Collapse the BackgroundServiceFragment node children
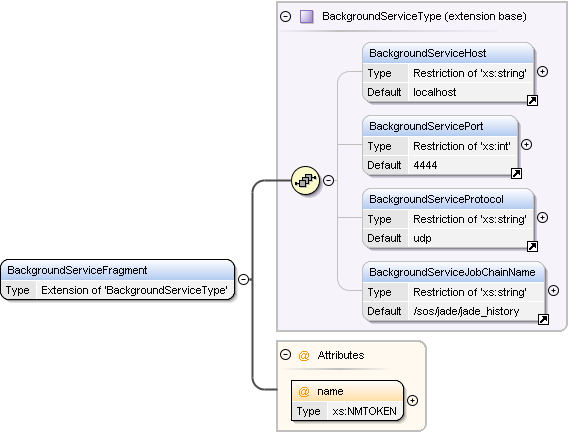Image resolution: width=585 pixels, height=433 pixels. 243,279
